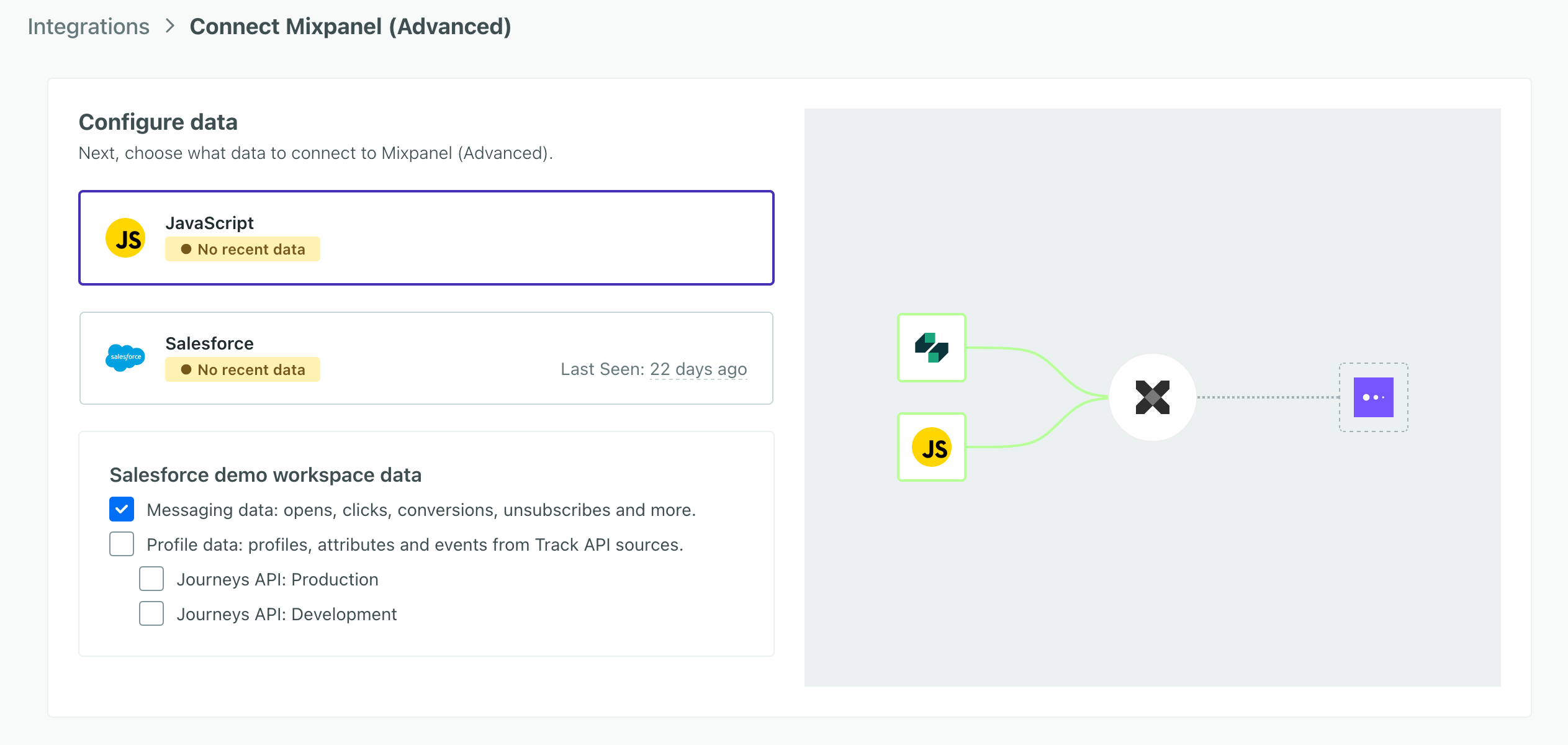Click the JavaScript logo in the source card
Image resolution: width=1568 pixels, height=745 pixels.
coord(125,238)
